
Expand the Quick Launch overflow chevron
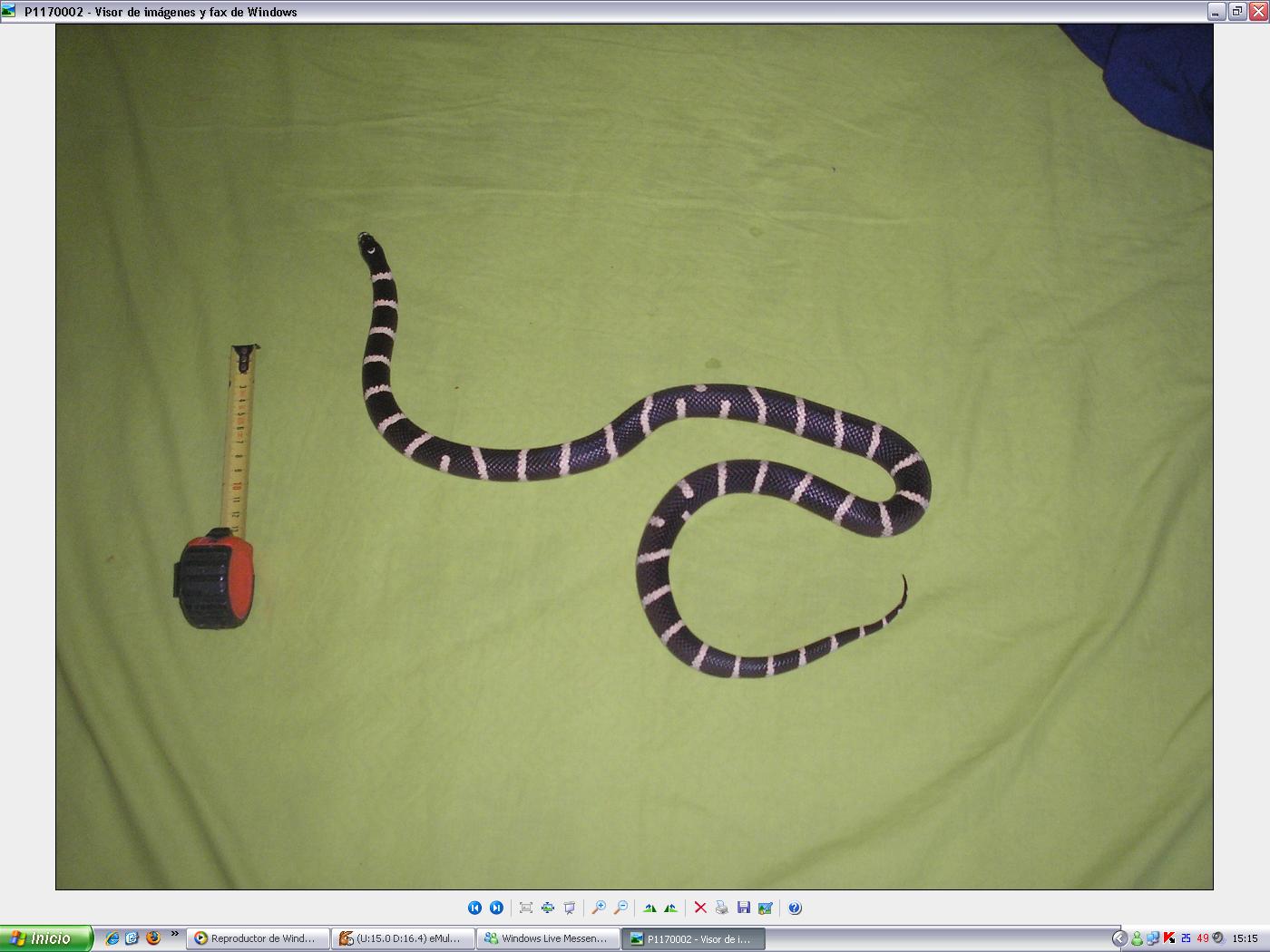pyautogui.click(x=174, y=934)
